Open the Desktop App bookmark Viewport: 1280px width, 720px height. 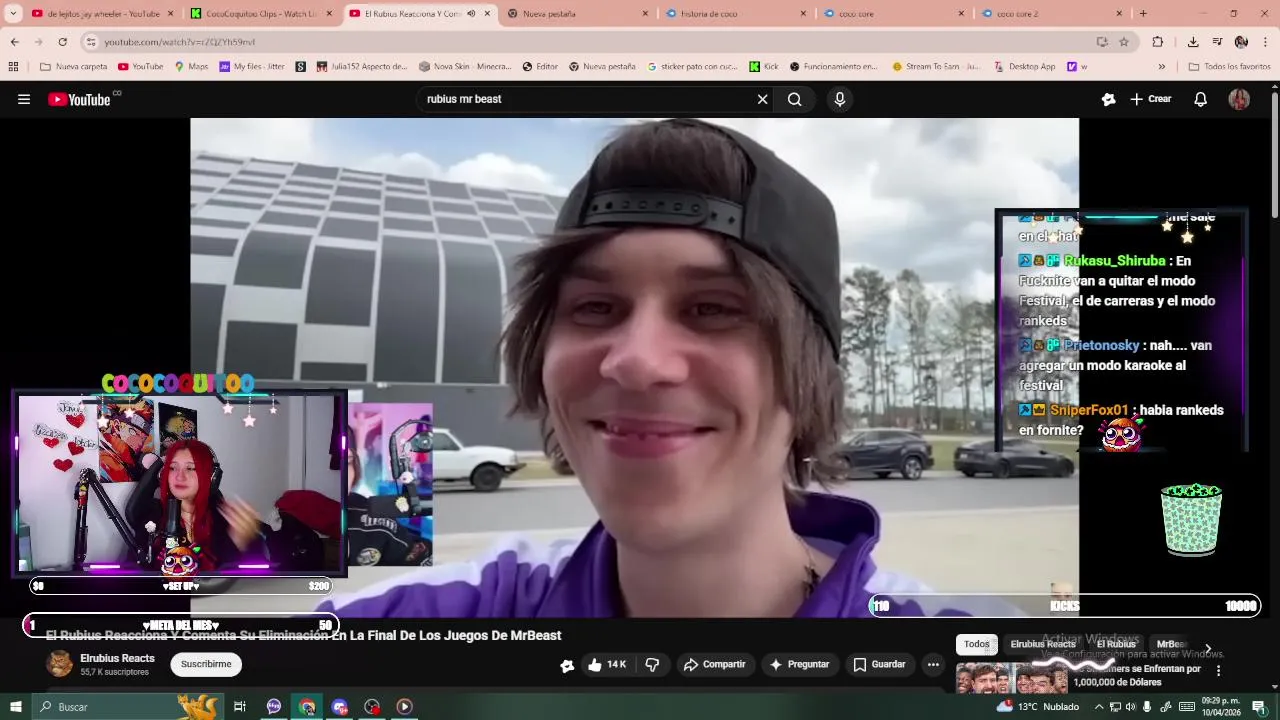click(x=1024, y=67)
